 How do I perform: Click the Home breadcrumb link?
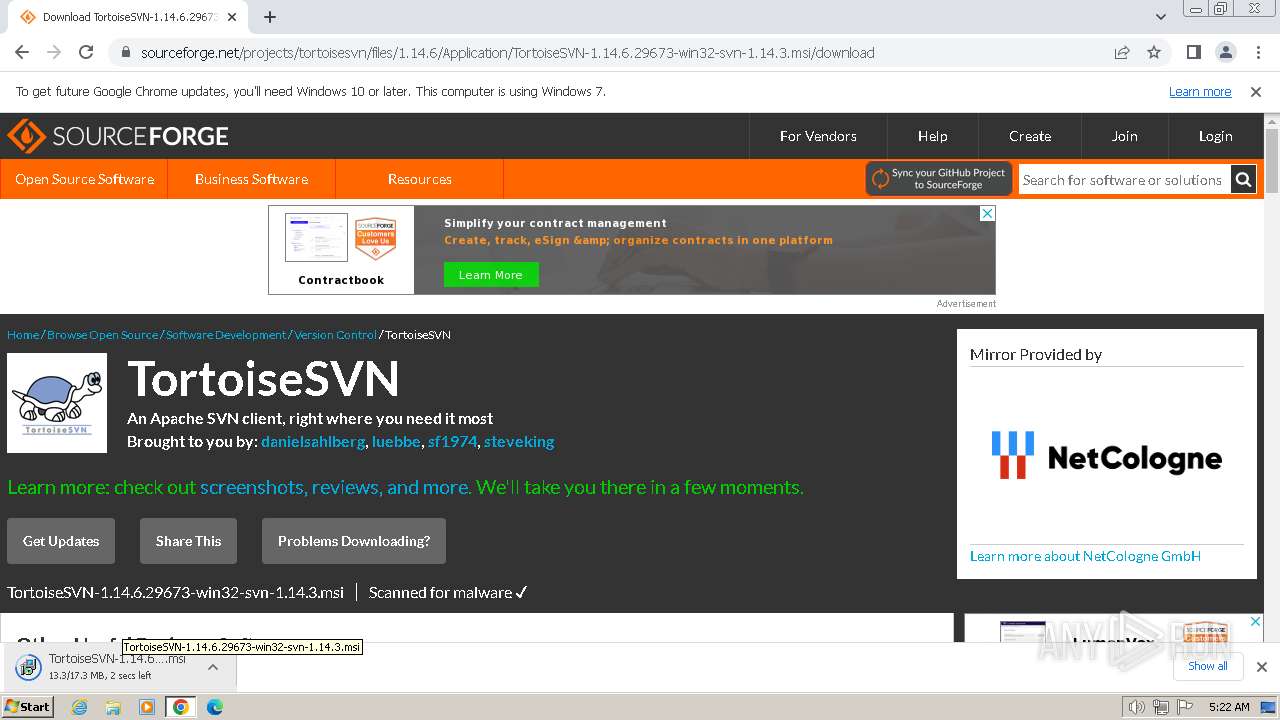pos(23,335)
